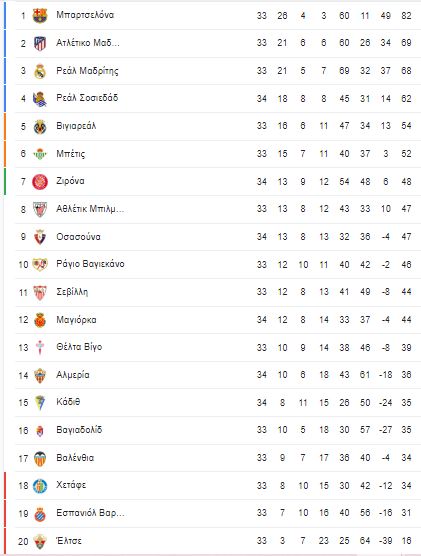
Task: Click the Villarreal yellow crest icon
Action: 40,126
